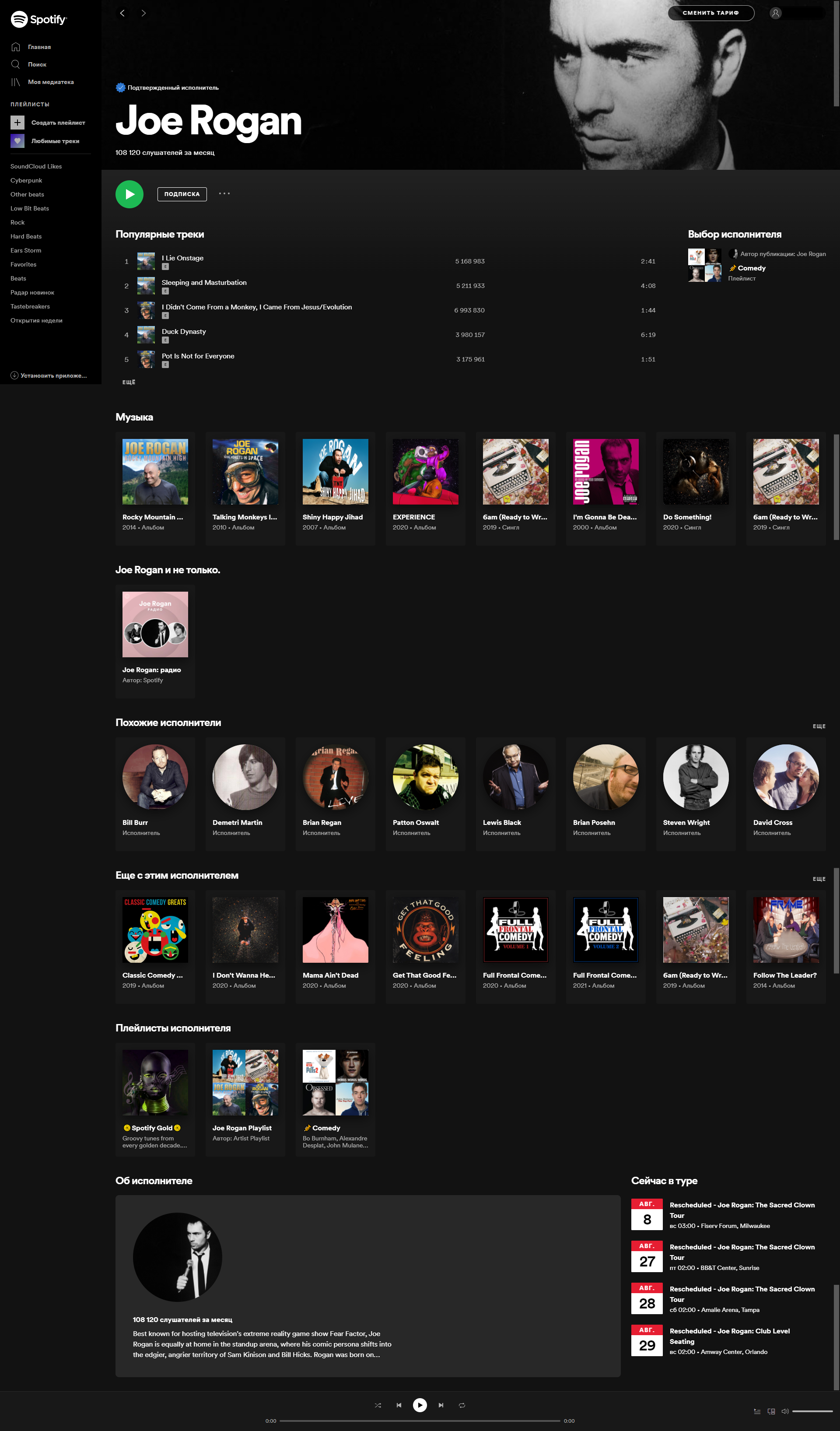Open artist pick Comedy playlist
Viewport: 840px width, 1431px height.
[756, 265]
